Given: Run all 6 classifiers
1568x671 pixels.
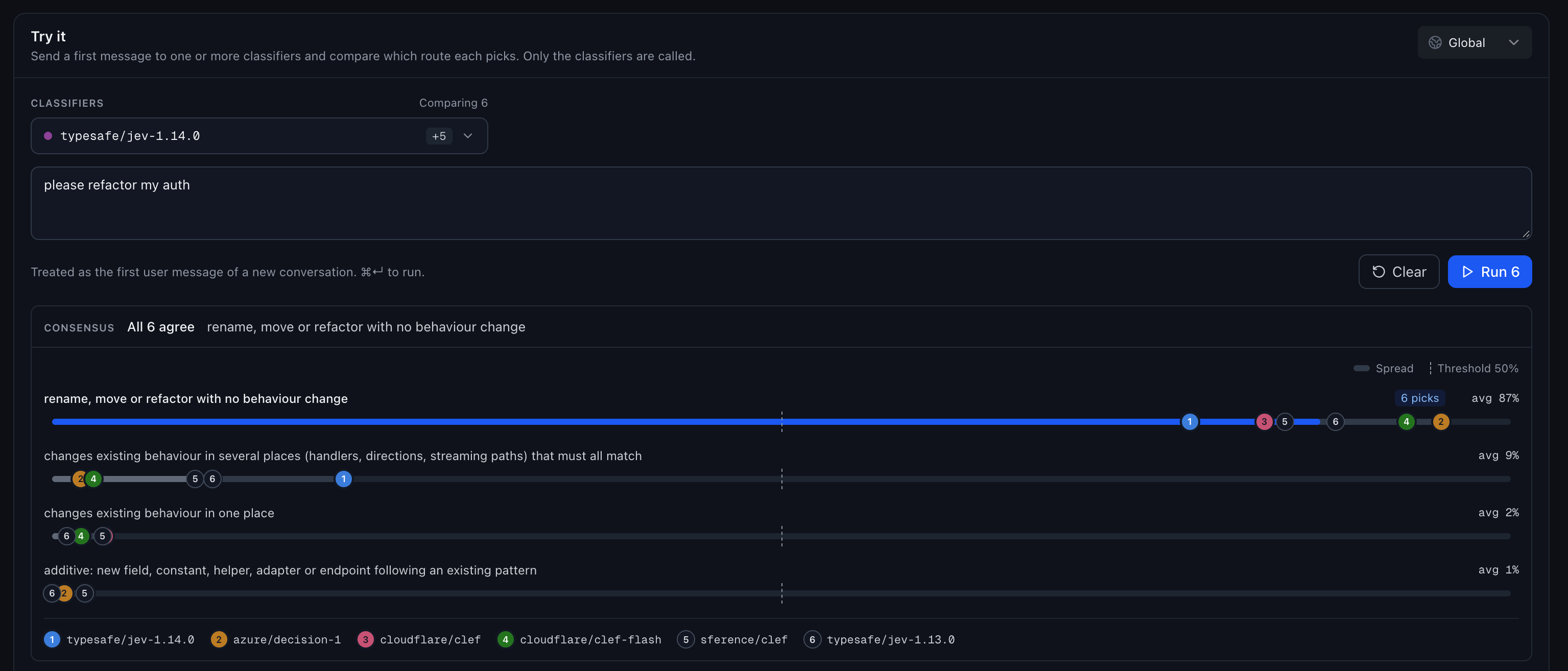Looking at the screenshot, I should (x=1489, y=272).
